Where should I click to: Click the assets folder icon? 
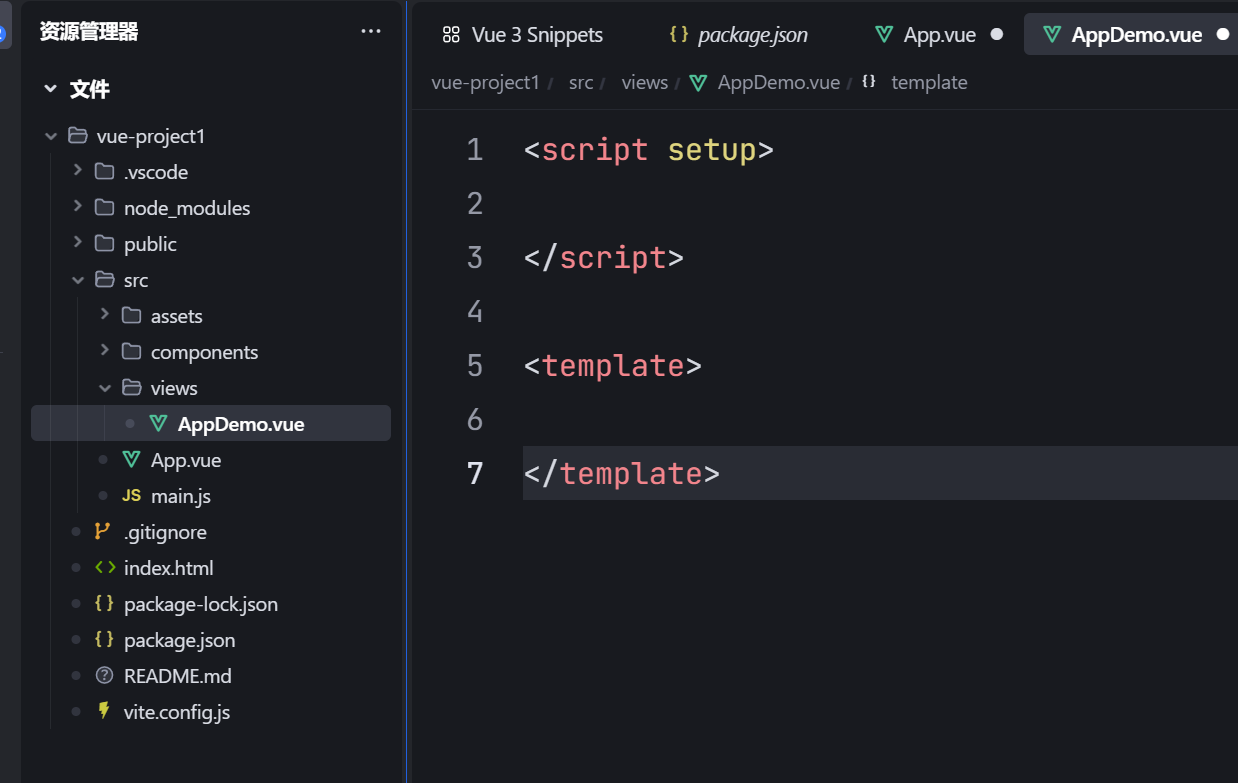click(131, 315)
